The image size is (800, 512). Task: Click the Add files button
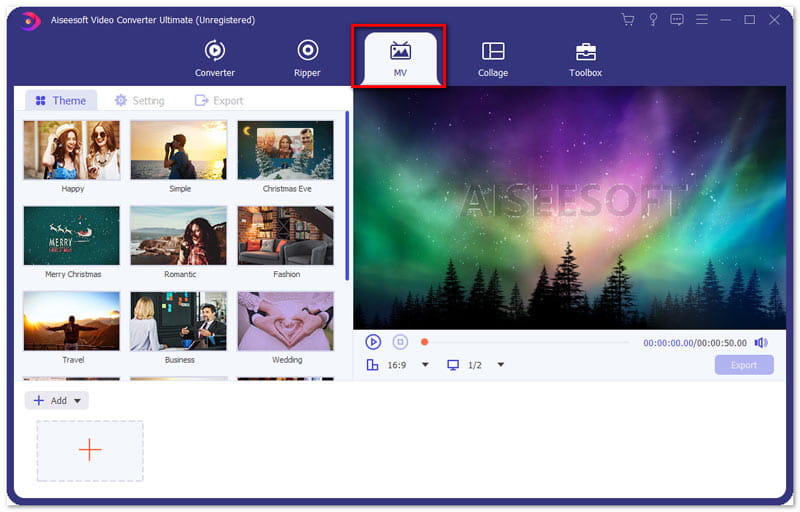pyautogui.click(x=50, y=400)
